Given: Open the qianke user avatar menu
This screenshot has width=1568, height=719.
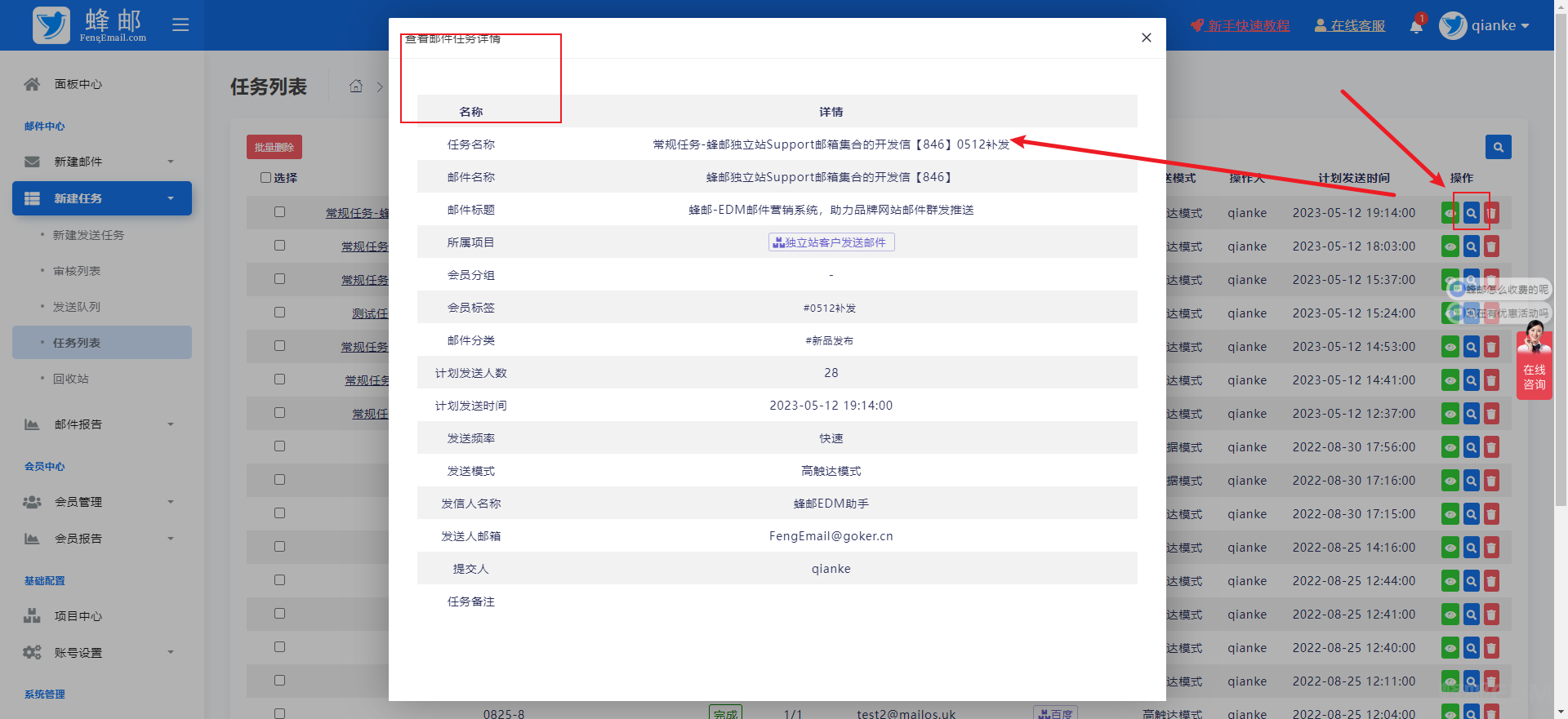Looking at the screenshot, I should [1484, 25].
